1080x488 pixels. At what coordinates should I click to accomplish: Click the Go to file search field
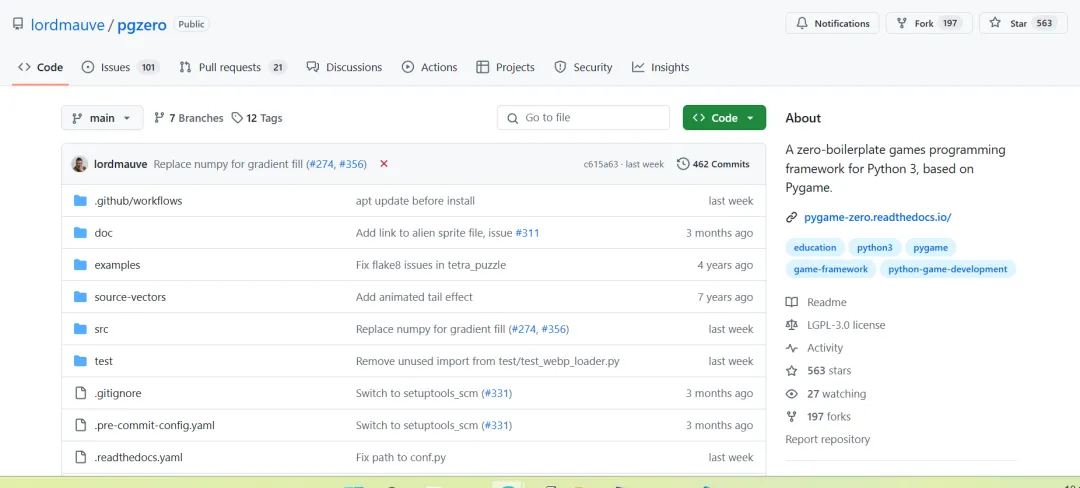(583, 118)
